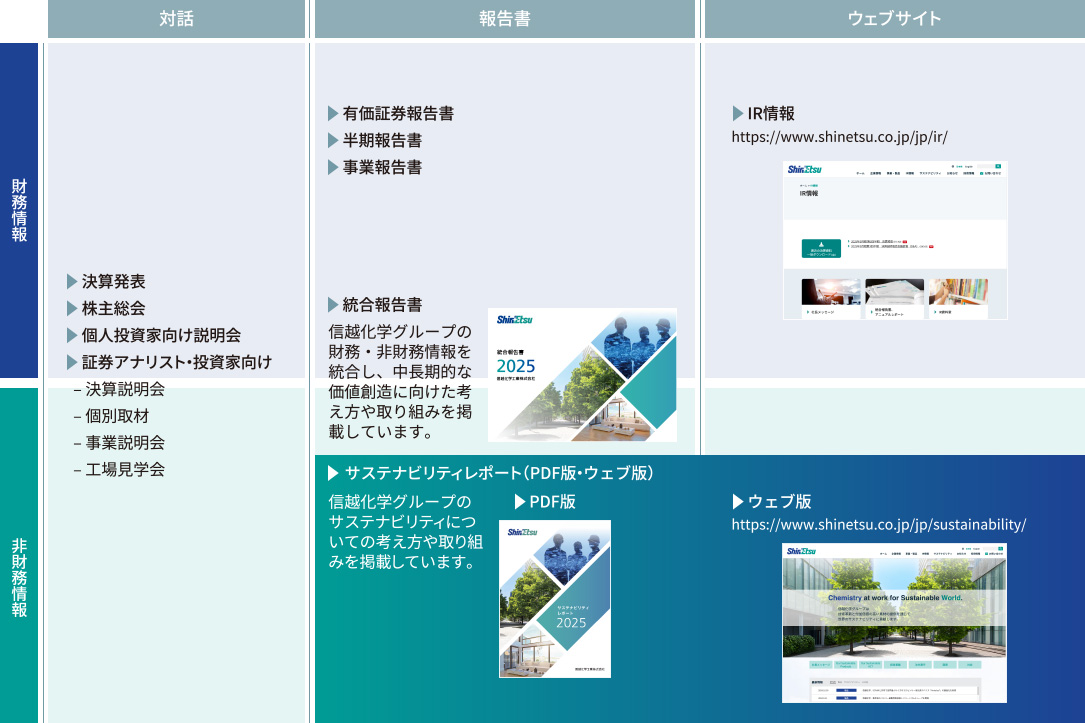Click the ShinEtsu logo in the sustainability site preview
The image size is (1085, 723).
801,551
